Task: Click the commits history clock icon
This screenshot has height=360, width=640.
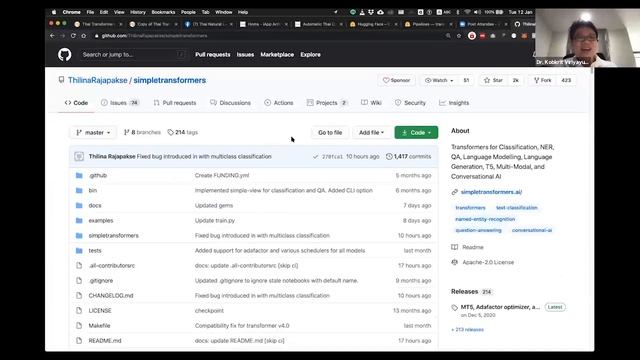Action: click(x=389, y=156)
